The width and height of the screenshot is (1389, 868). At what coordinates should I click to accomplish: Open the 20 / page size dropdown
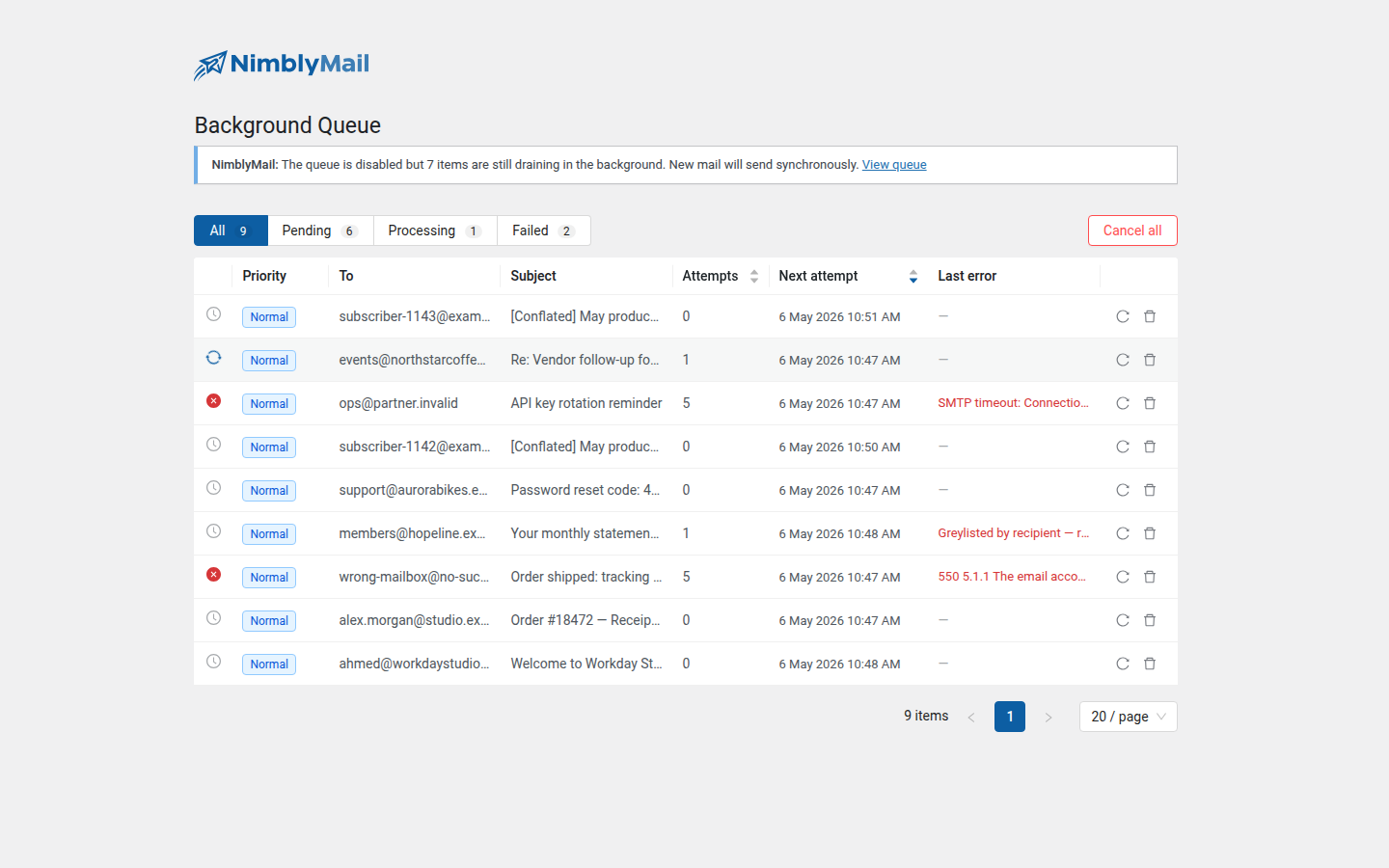tap(1129, 717)
